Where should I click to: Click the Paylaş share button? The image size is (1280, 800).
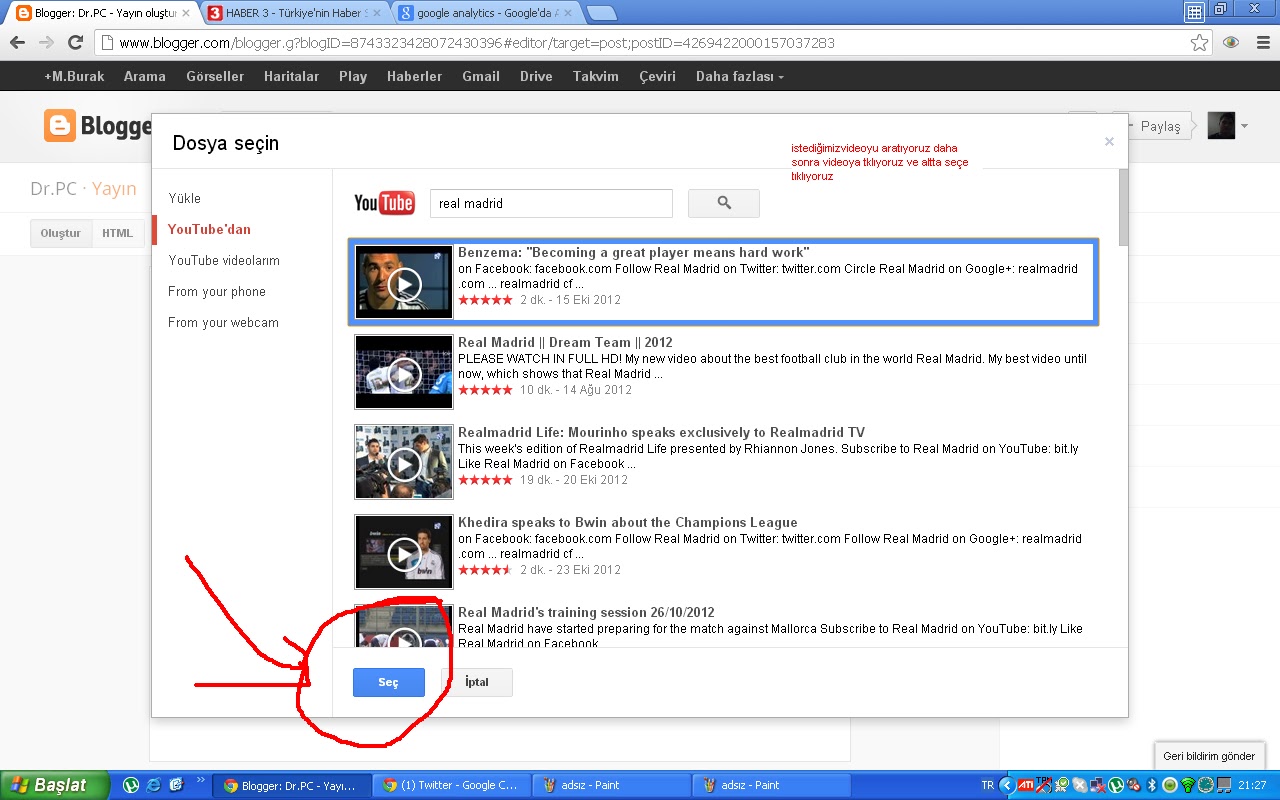[x=1154, y=126]
